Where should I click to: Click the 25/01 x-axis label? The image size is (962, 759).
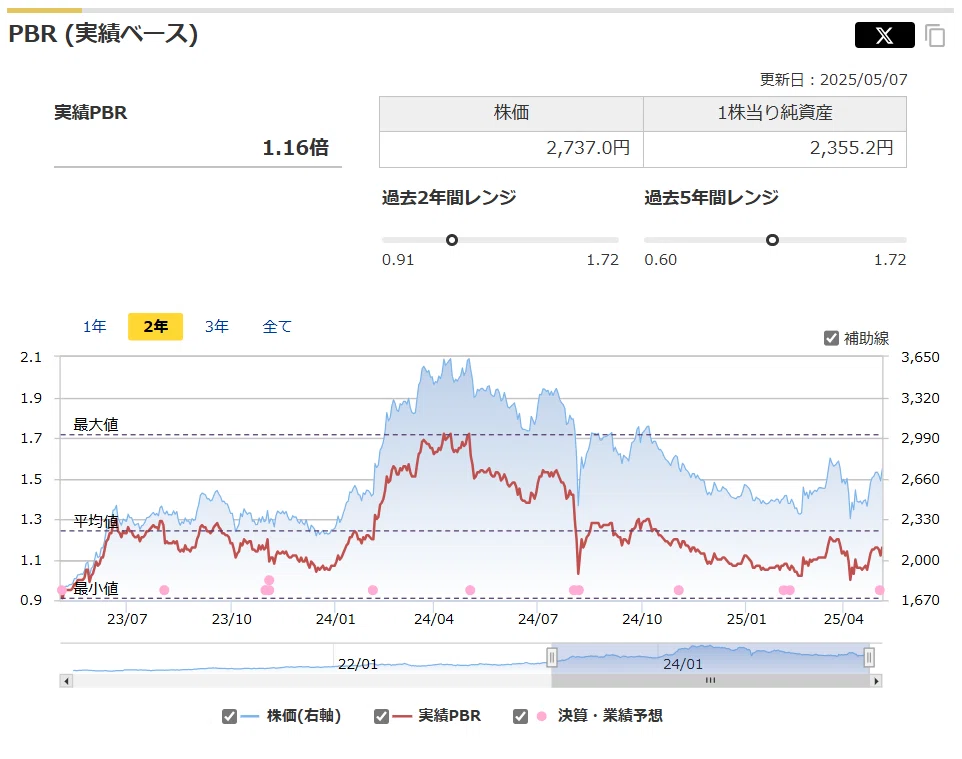coord(746,619)
